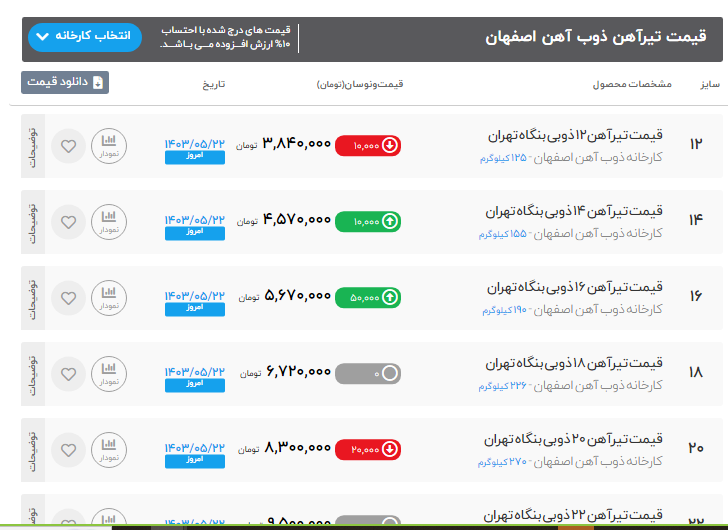
Task: Click heart icon on size 18 row
Action: click(68, 374)
